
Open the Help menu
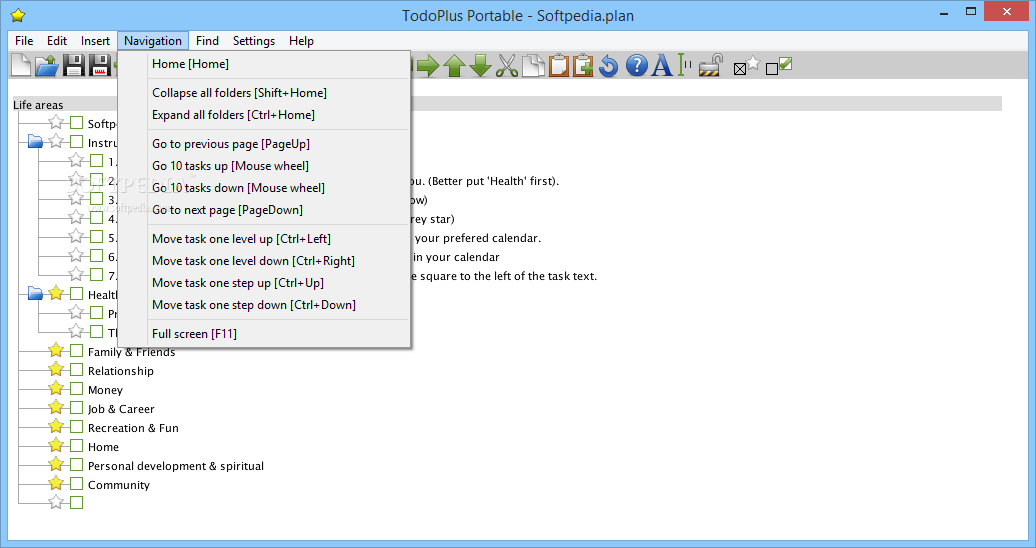(301, 40)
